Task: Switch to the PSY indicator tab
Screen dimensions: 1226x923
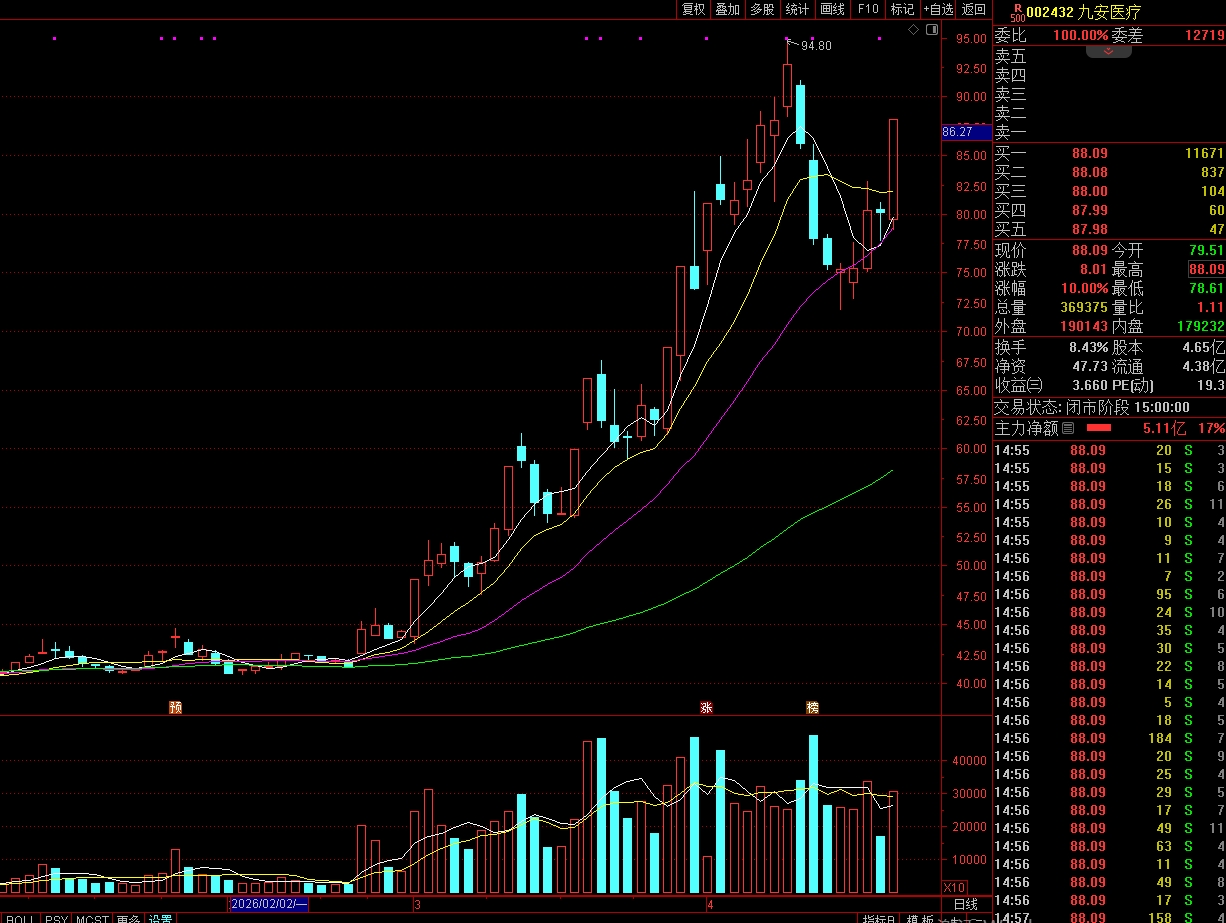Action: [56, 918]
